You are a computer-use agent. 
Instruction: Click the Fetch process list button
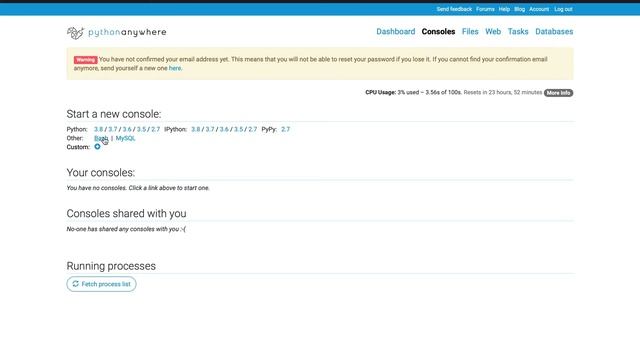pyautogui.click(x=101, y=284)
